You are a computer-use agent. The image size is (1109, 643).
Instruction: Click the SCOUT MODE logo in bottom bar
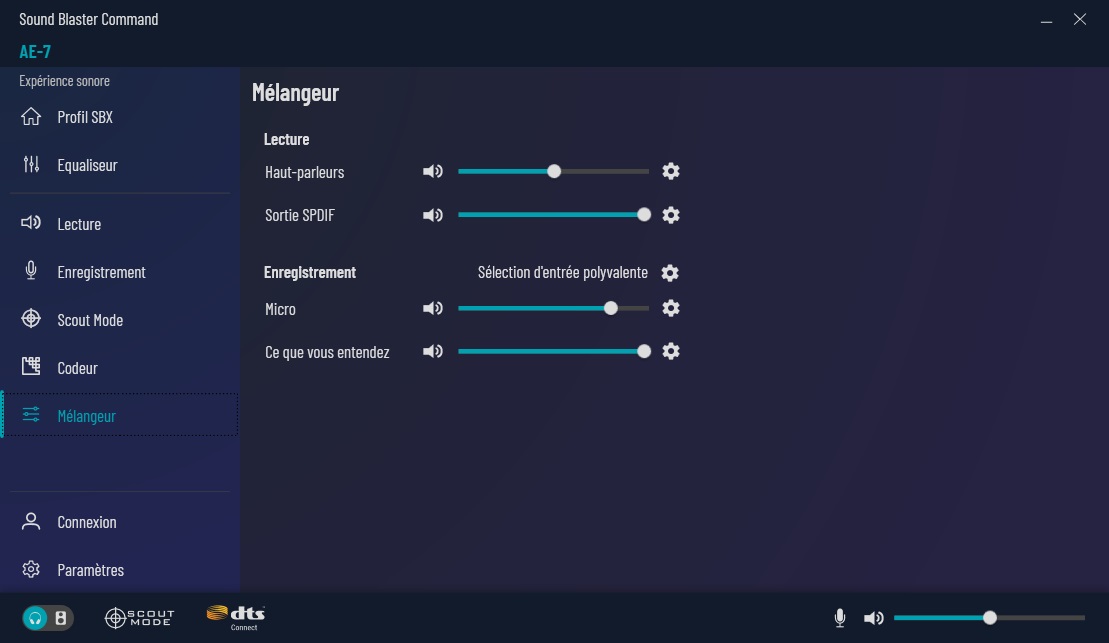coord(139,618)
